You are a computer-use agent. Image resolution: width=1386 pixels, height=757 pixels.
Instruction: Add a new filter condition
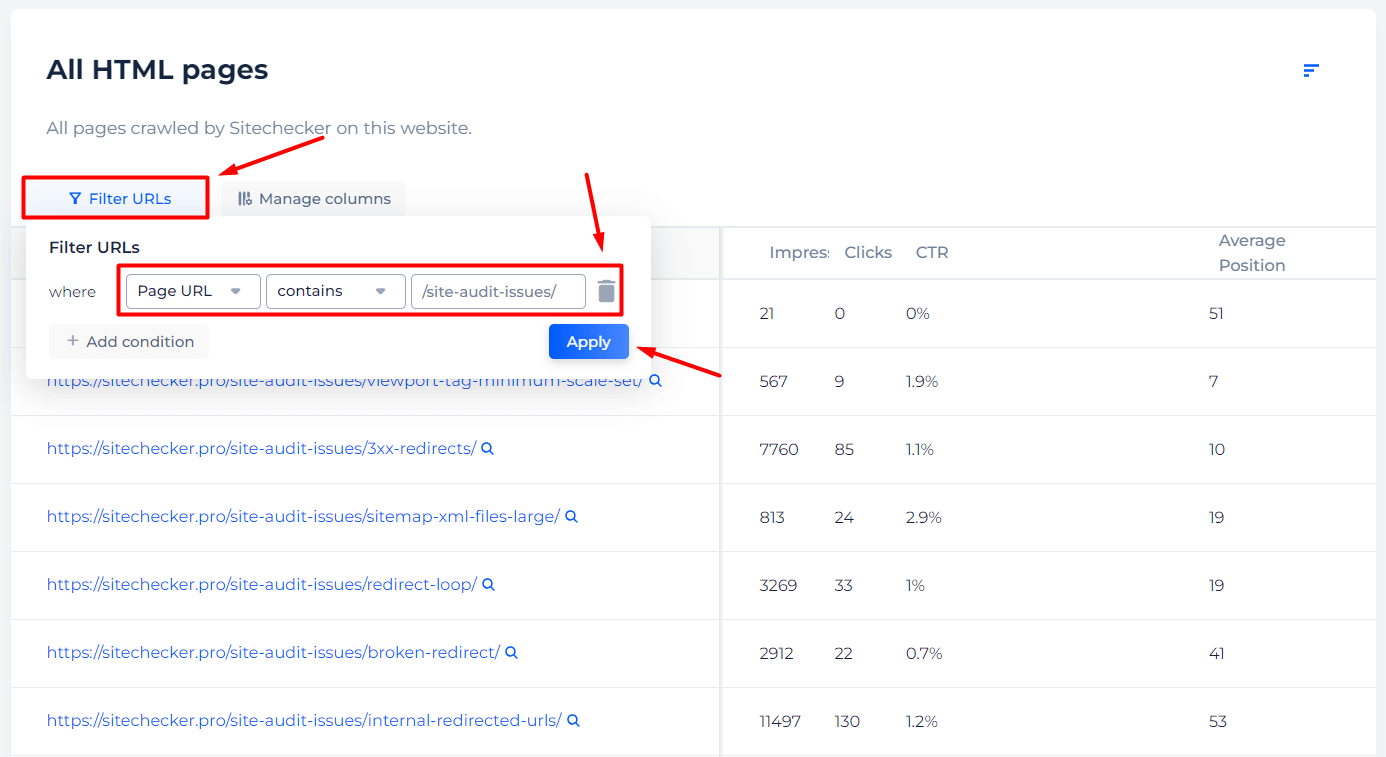(x=129, y=341)
